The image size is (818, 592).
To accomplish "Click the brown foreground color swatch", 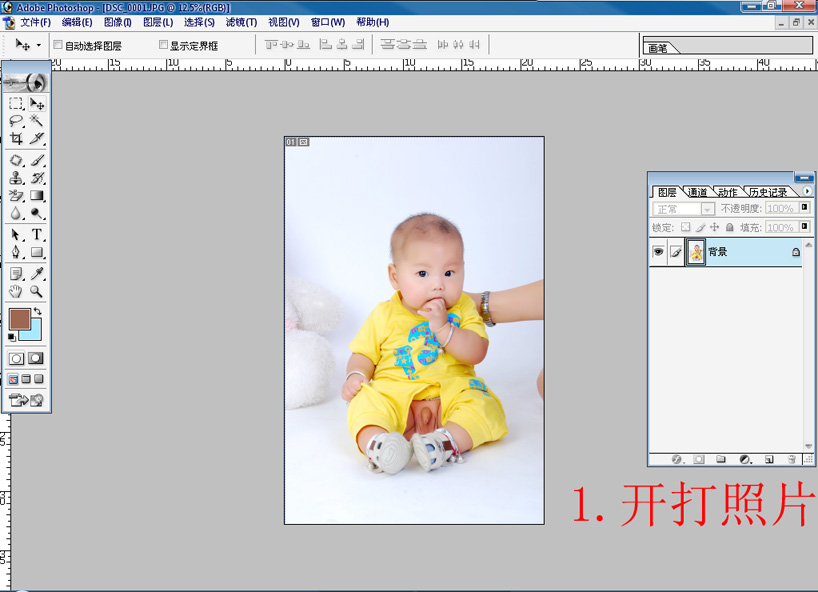I will (19, 319).
